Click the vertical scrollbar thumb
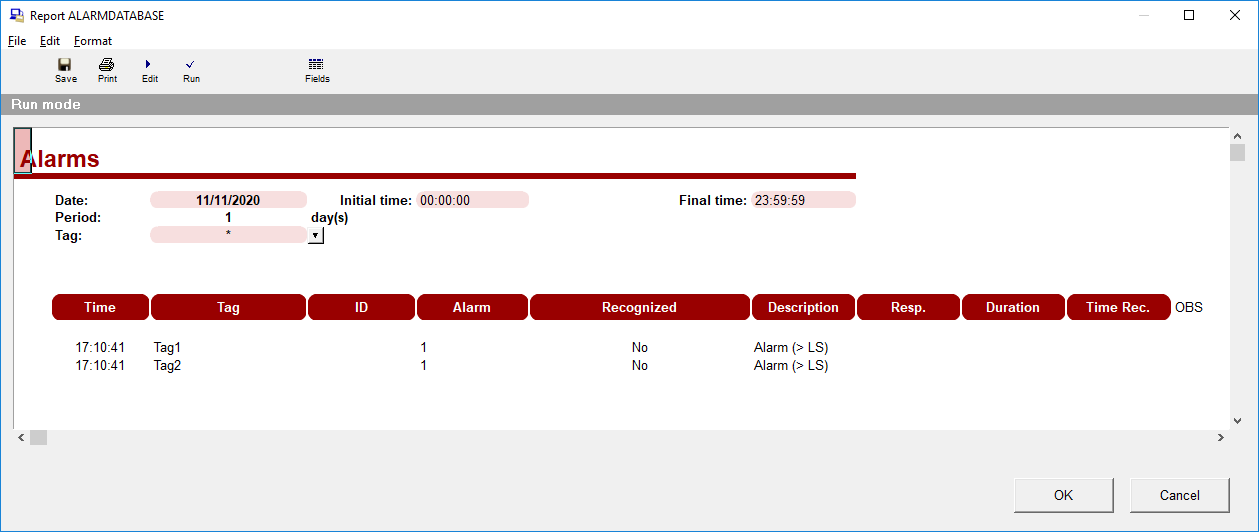The width and height of the screenshot is (1259, 532). point(1237,153)
